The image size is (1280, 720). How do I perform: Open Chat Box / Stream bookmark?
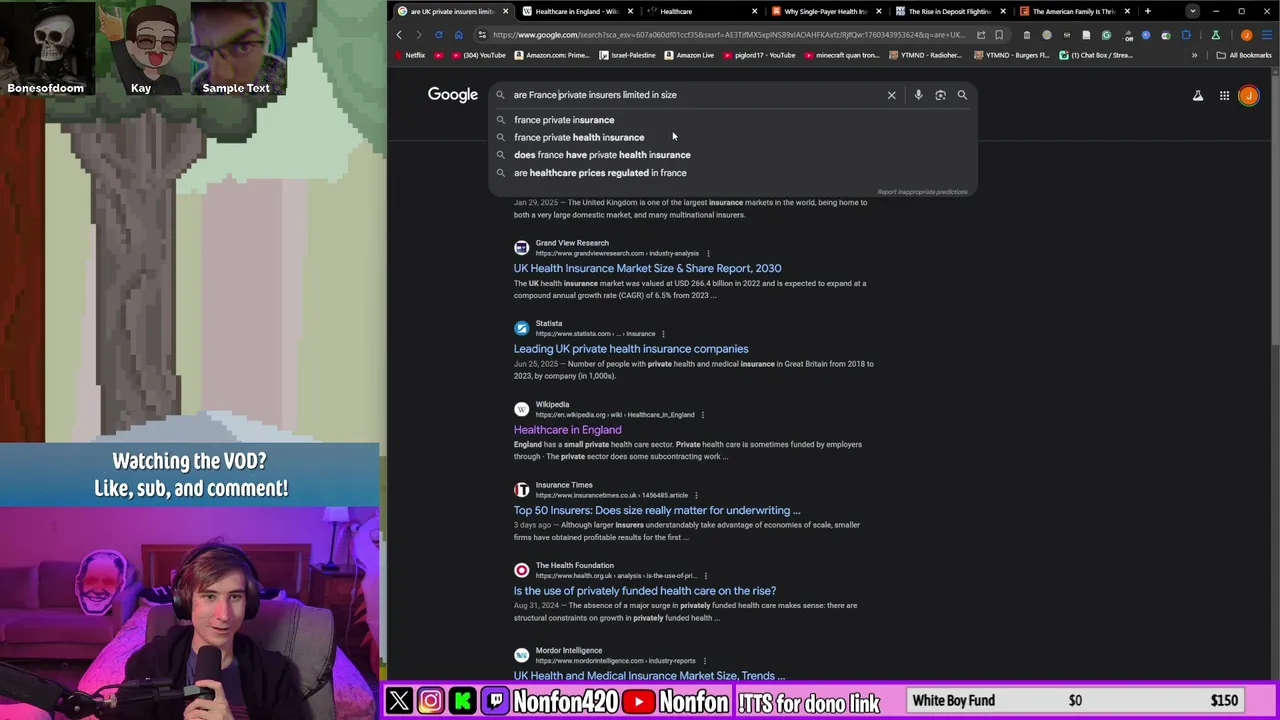[1096, 55]
